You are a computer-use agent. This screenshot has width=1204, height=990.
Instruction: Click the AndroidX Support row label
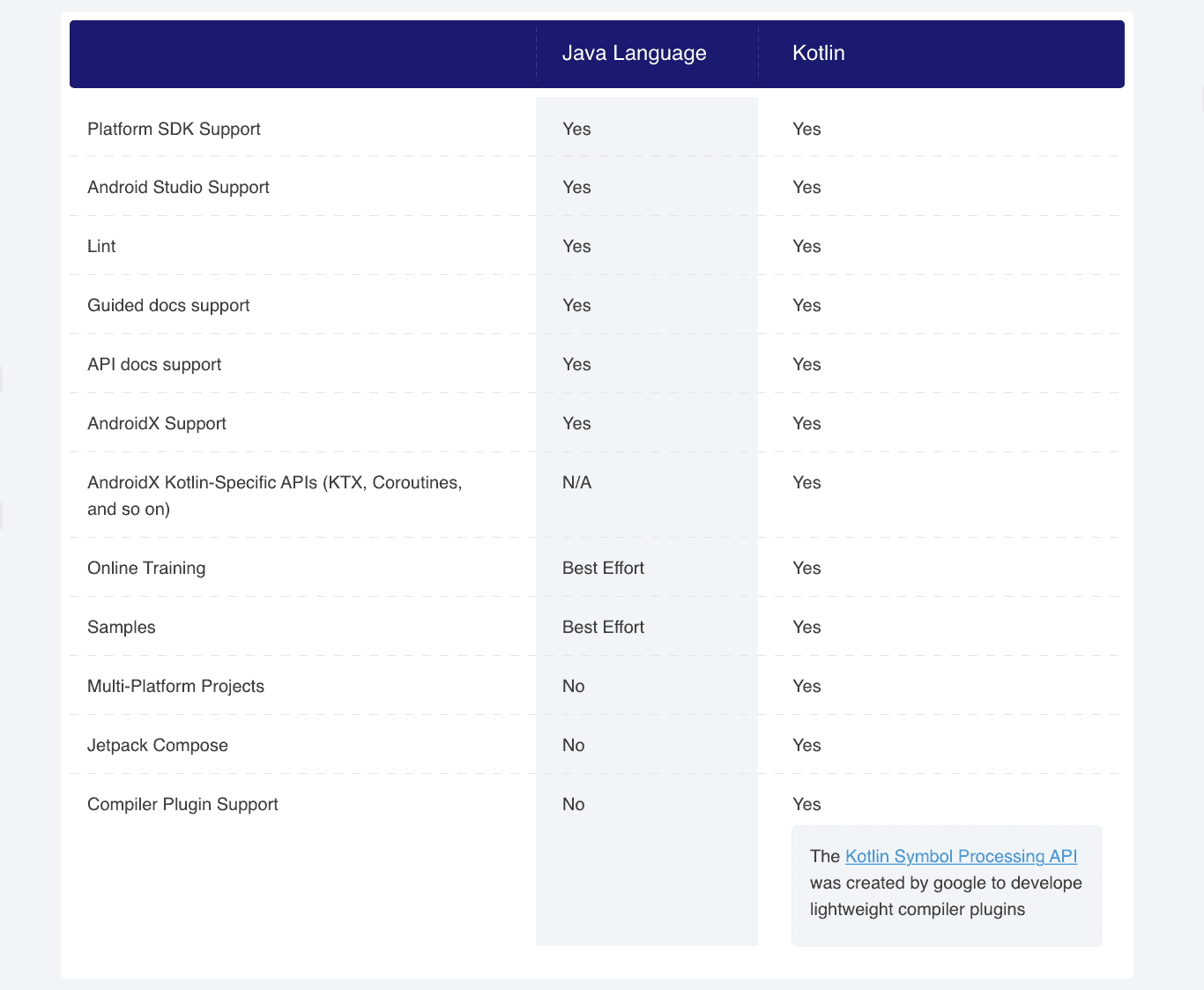[x=157, y=423]
